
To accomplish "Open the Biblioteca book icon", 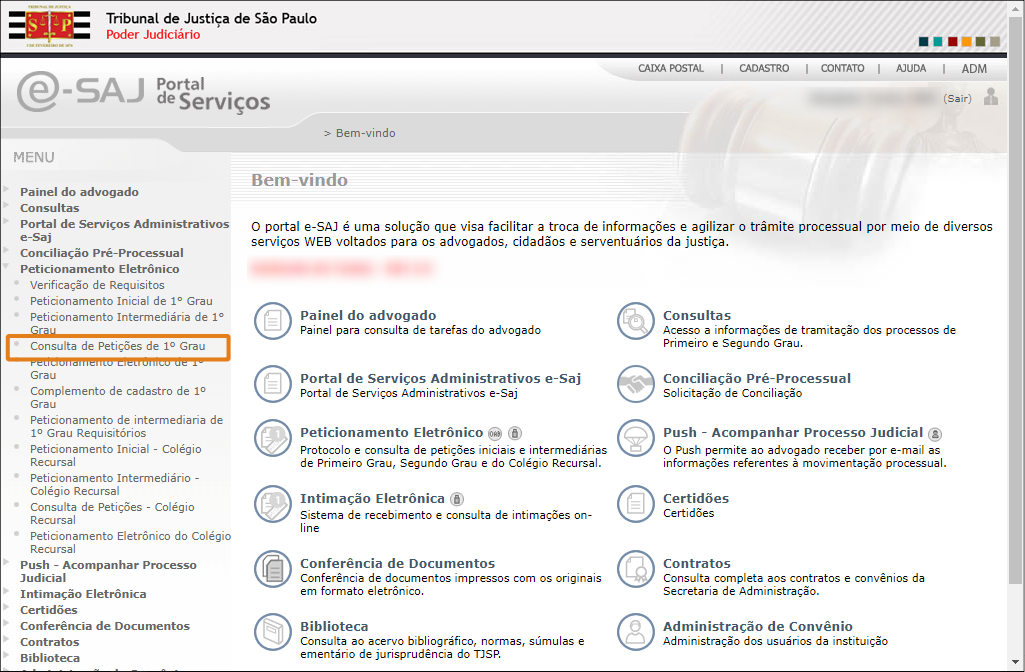I will click(273, 632).
